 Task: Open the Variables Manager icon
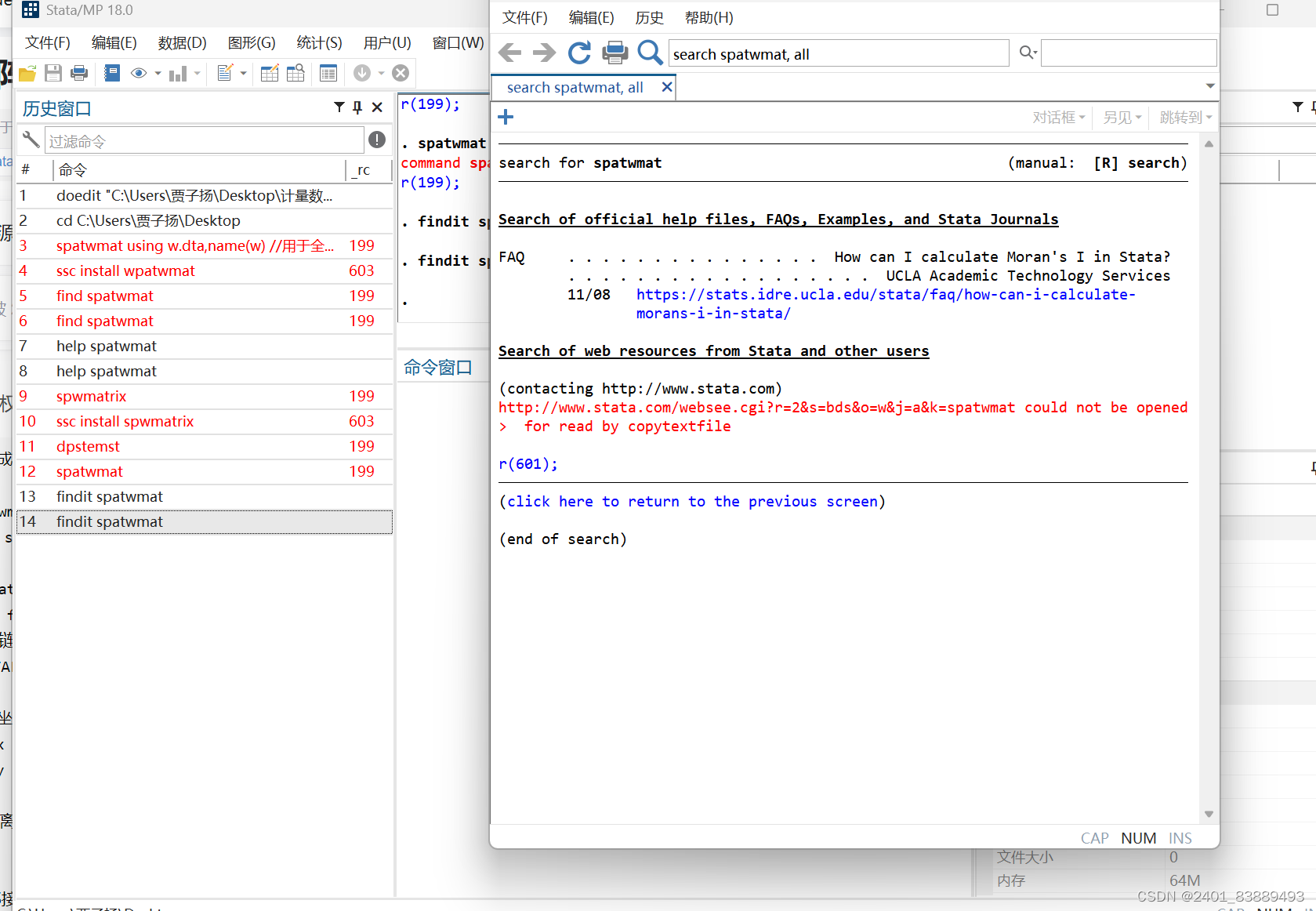point(328,74)
